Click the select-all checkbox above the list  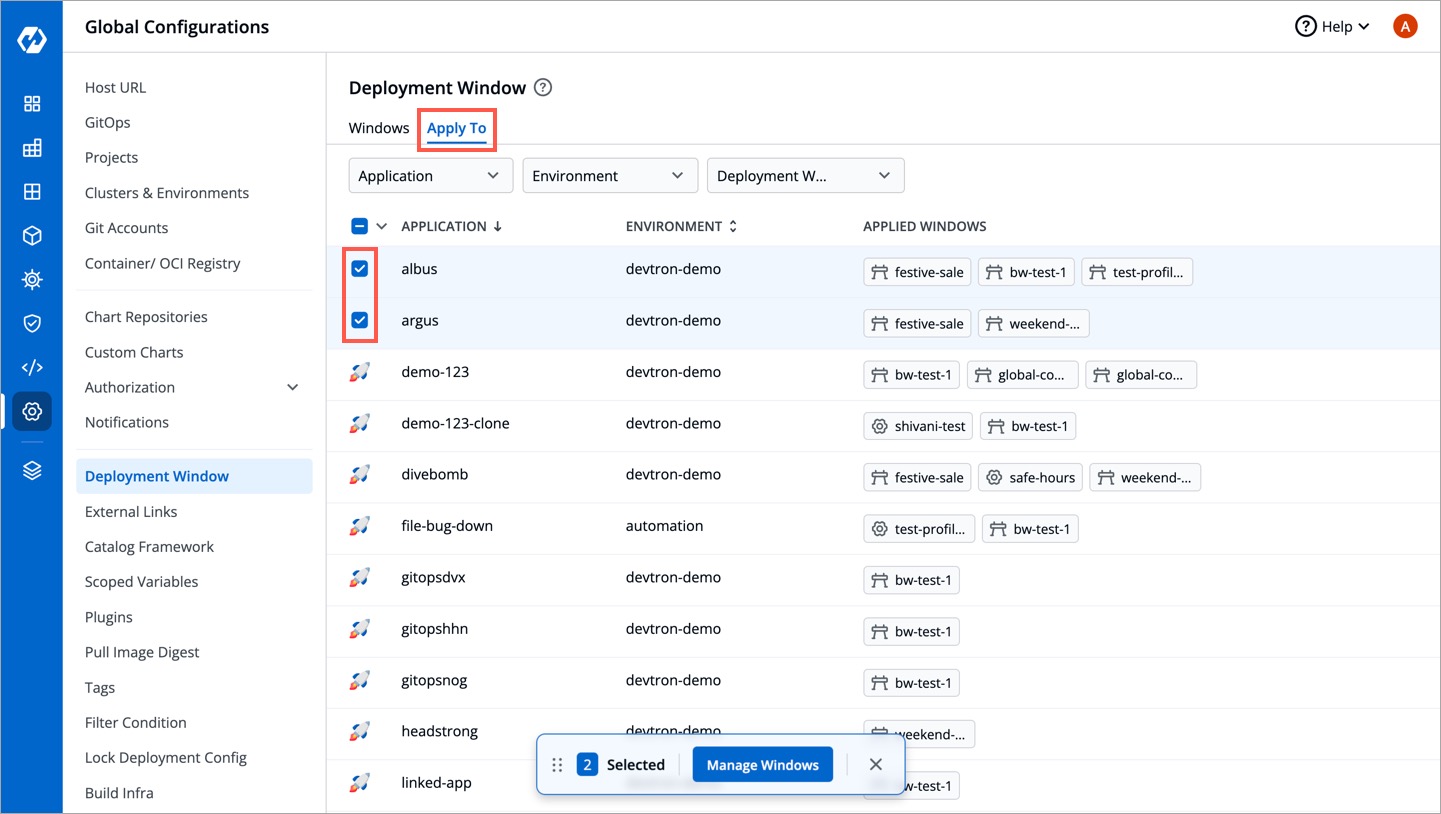360,225
